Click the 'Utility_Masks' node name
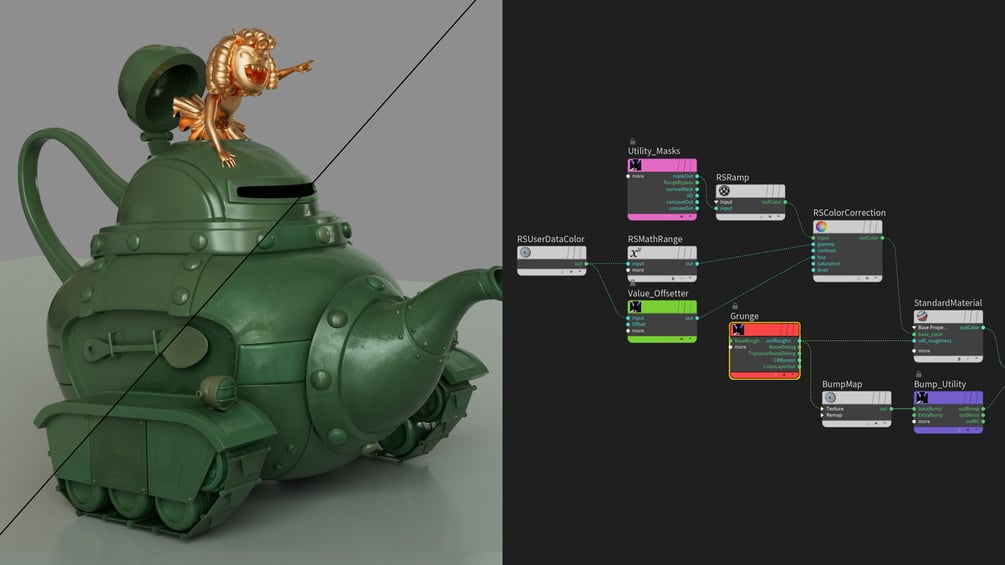The height and width of the screenshot is (565, 1005). point(654,151)
